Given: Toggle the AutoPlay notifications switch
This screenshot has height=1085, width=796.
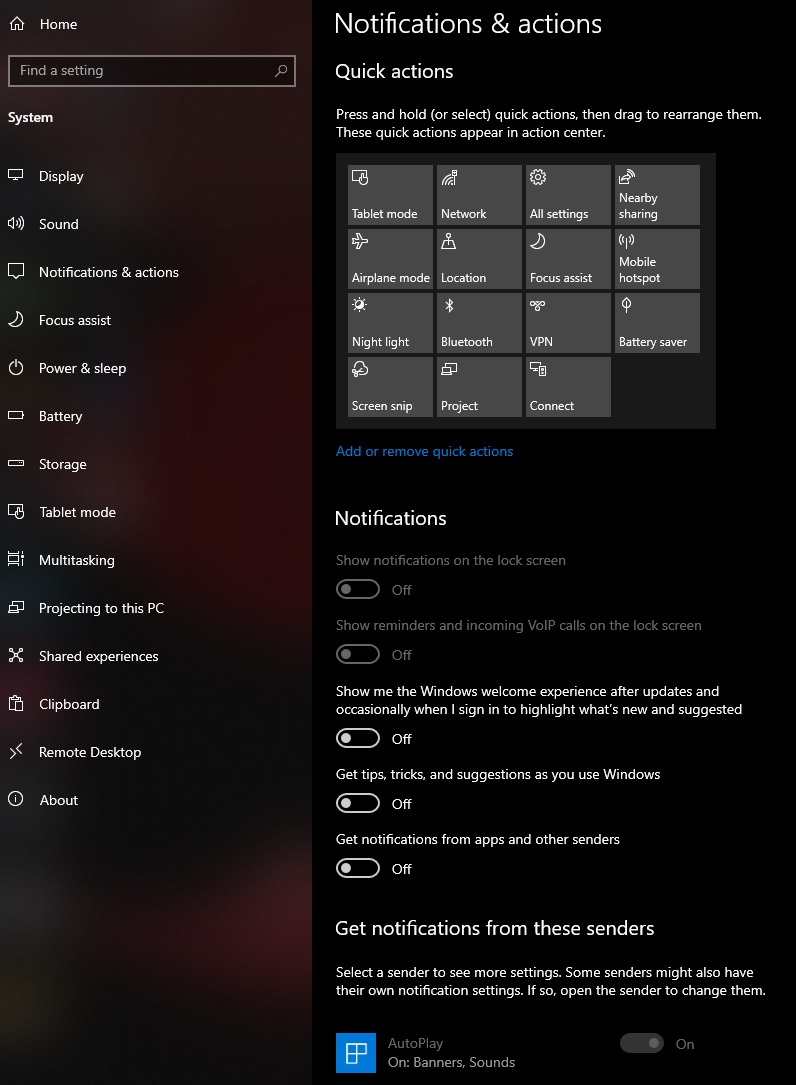Looking at the screenshot, I should click(642, 1043).
